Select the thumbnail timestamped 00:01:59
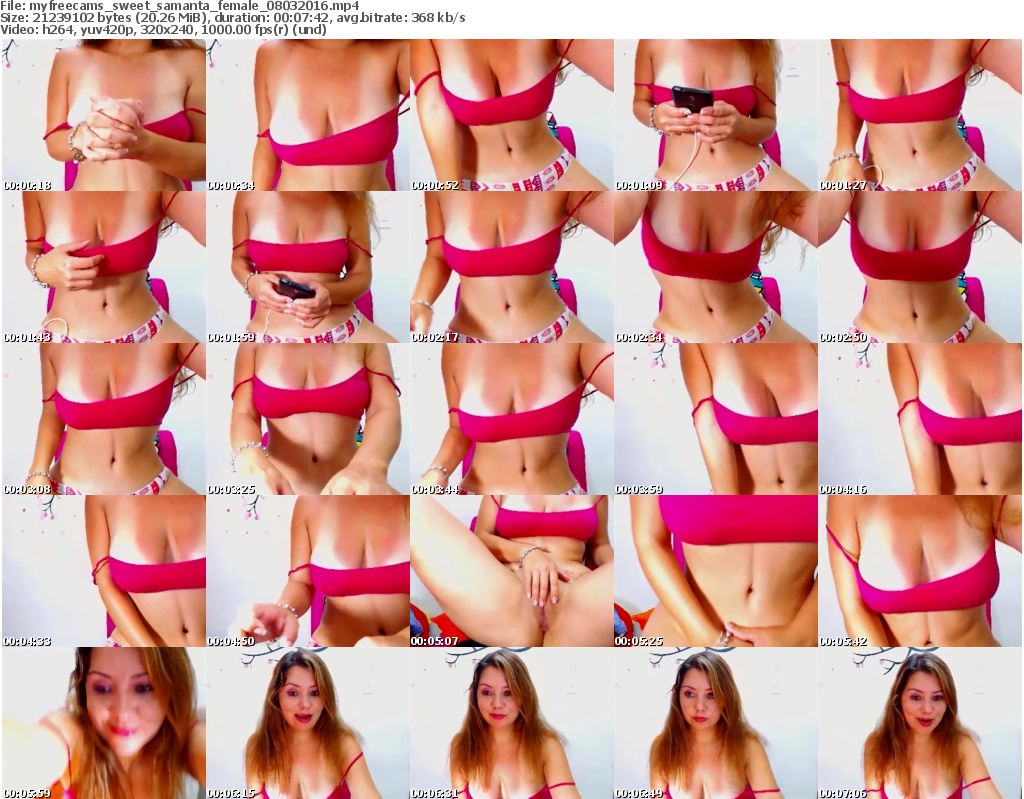The height and width of the screenshot is (799, 1024). point(308,267)
